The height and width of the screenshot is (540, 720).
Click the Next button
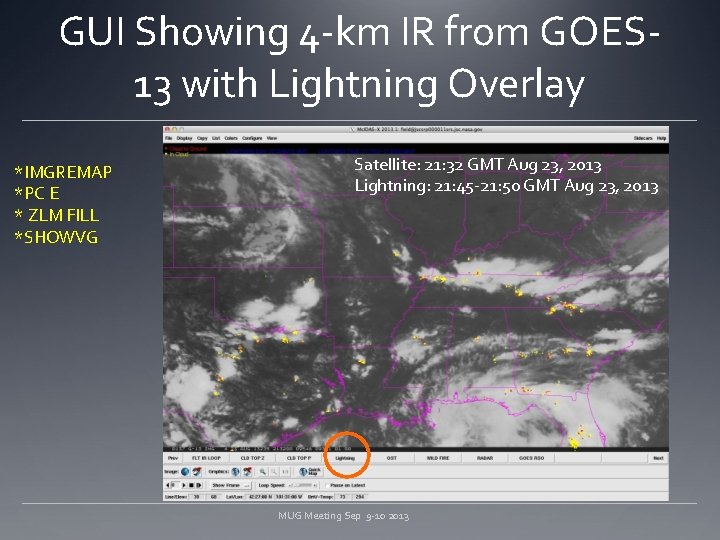click(658, 458)
